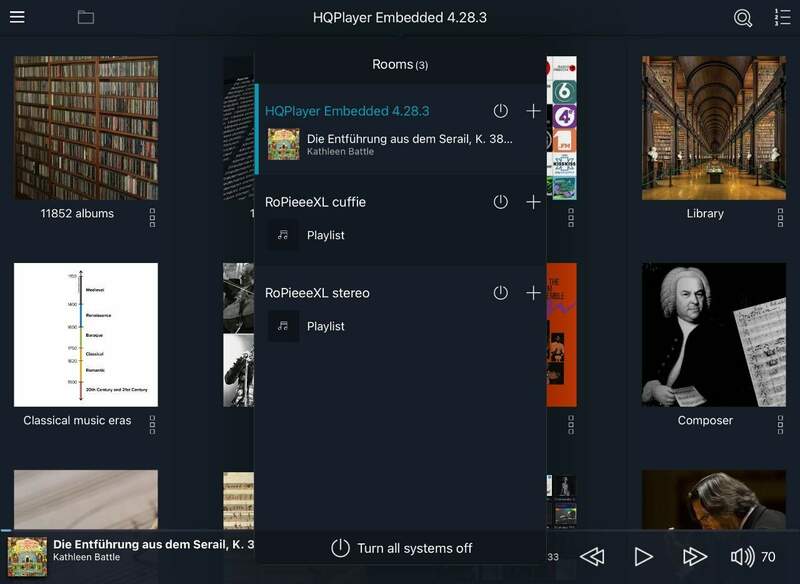Screen dimensions: 800x584
Task: Click the volume speaker icon
Action: [742, 557]
